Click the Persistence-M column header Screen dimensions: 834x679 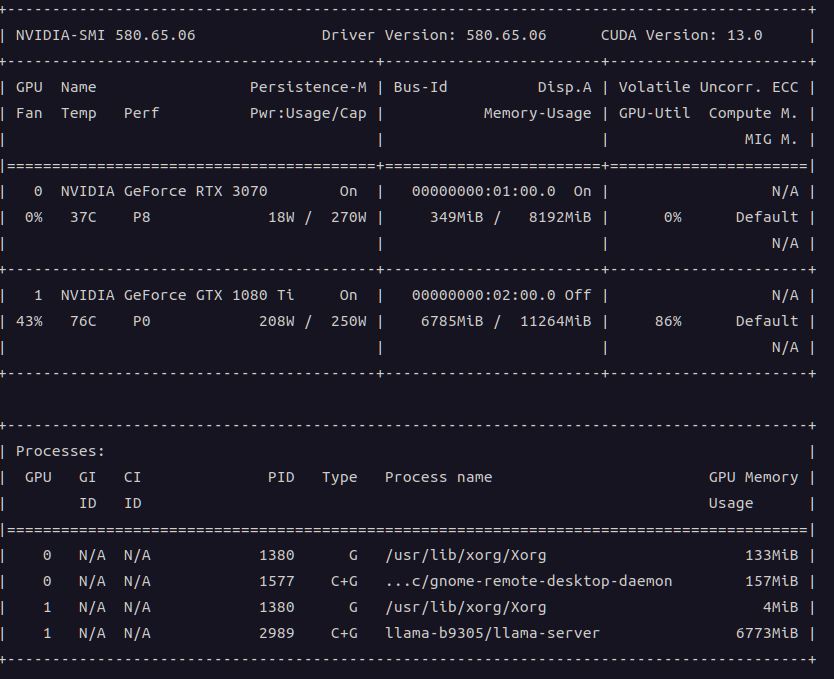[x=308, y=87]
